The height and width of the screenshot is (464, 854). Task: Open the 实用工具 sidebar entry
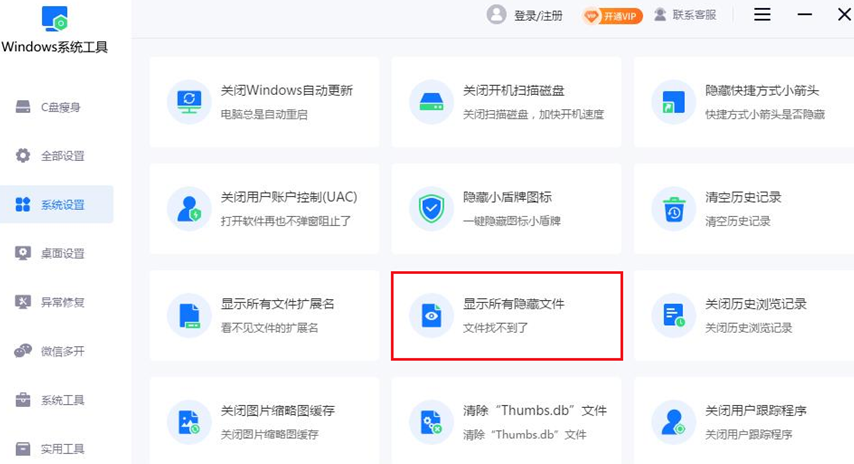[57, 449]
